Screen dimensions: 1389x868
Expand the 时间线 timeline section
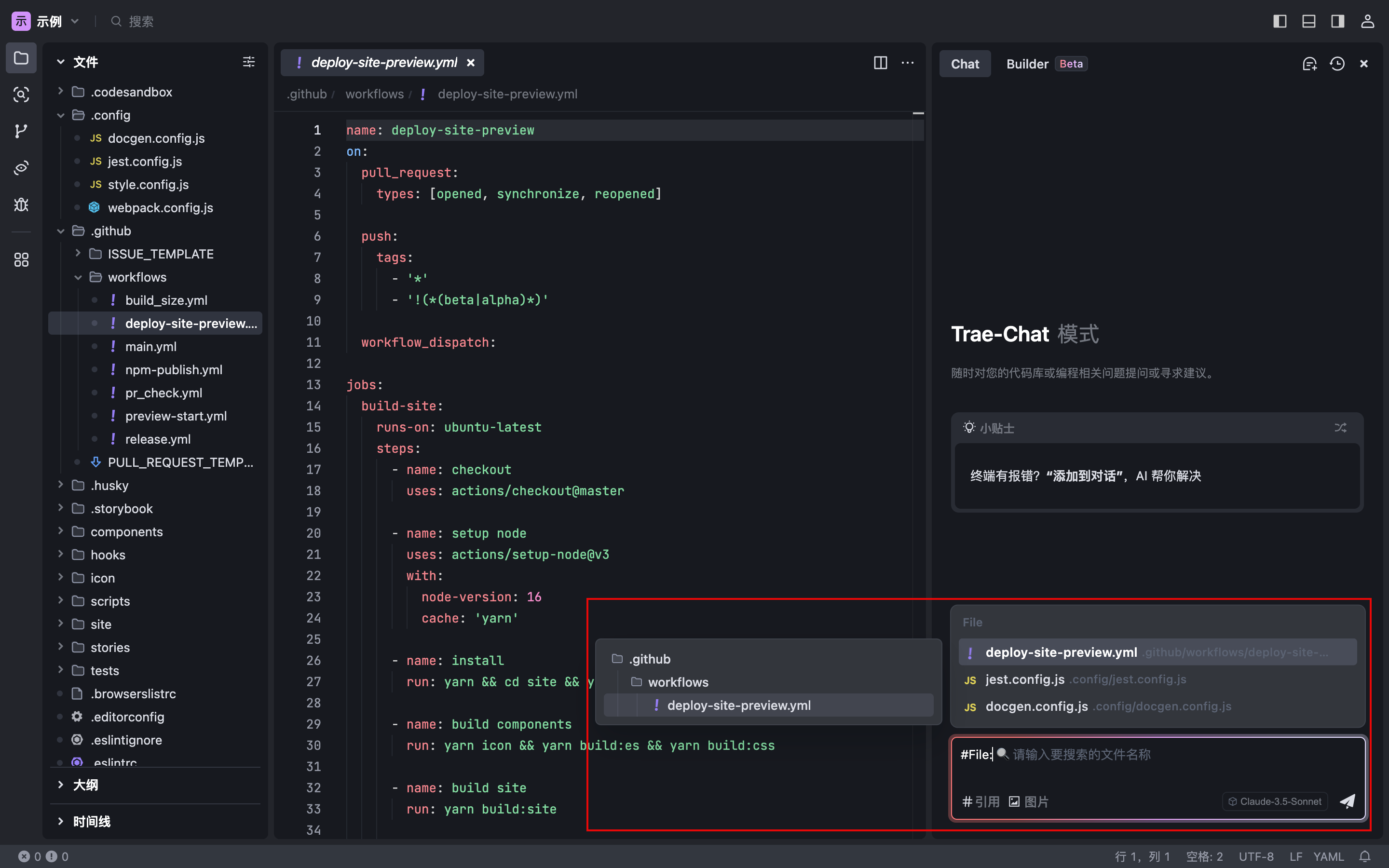coord(60,822)
